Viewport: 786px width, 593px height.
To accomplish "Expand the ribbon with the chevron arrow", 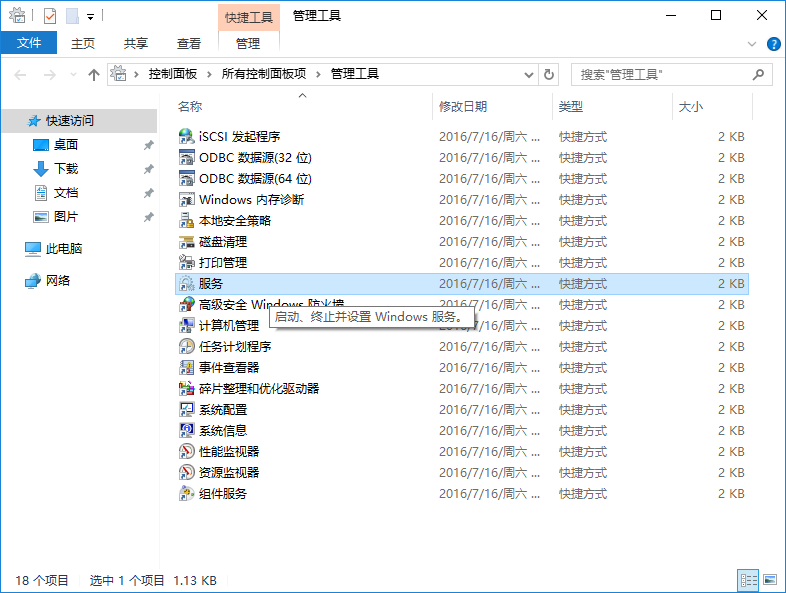I will [753, 44].
